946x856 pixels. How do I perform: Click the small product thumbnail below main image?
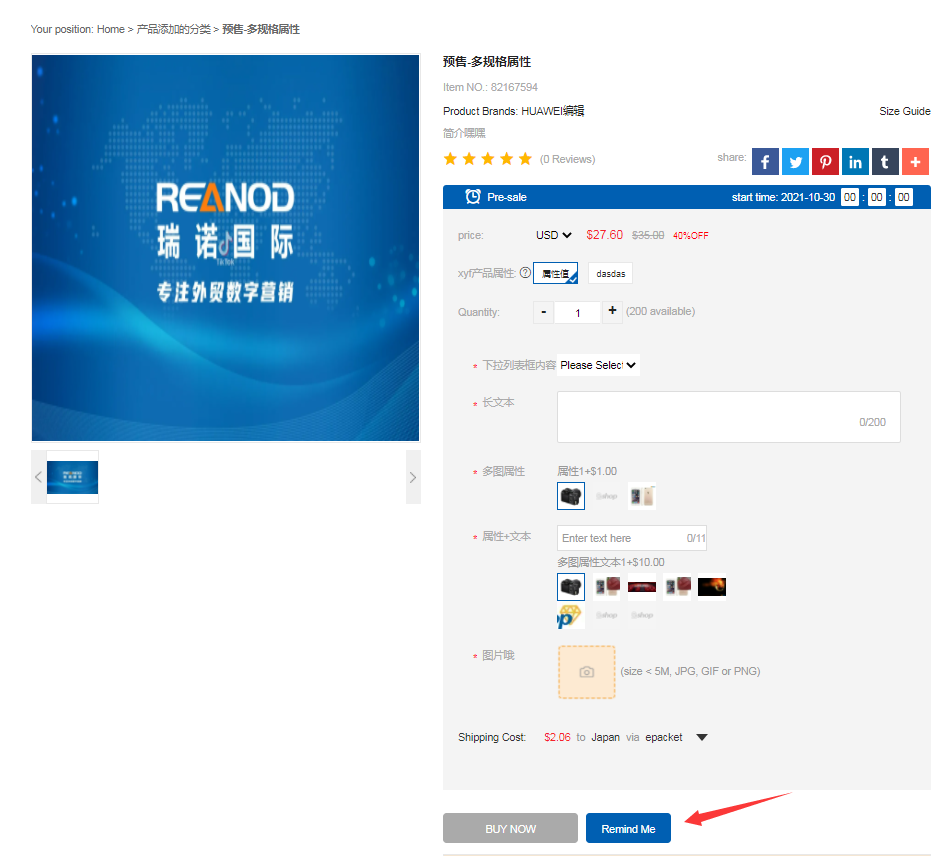pos(72,477)
